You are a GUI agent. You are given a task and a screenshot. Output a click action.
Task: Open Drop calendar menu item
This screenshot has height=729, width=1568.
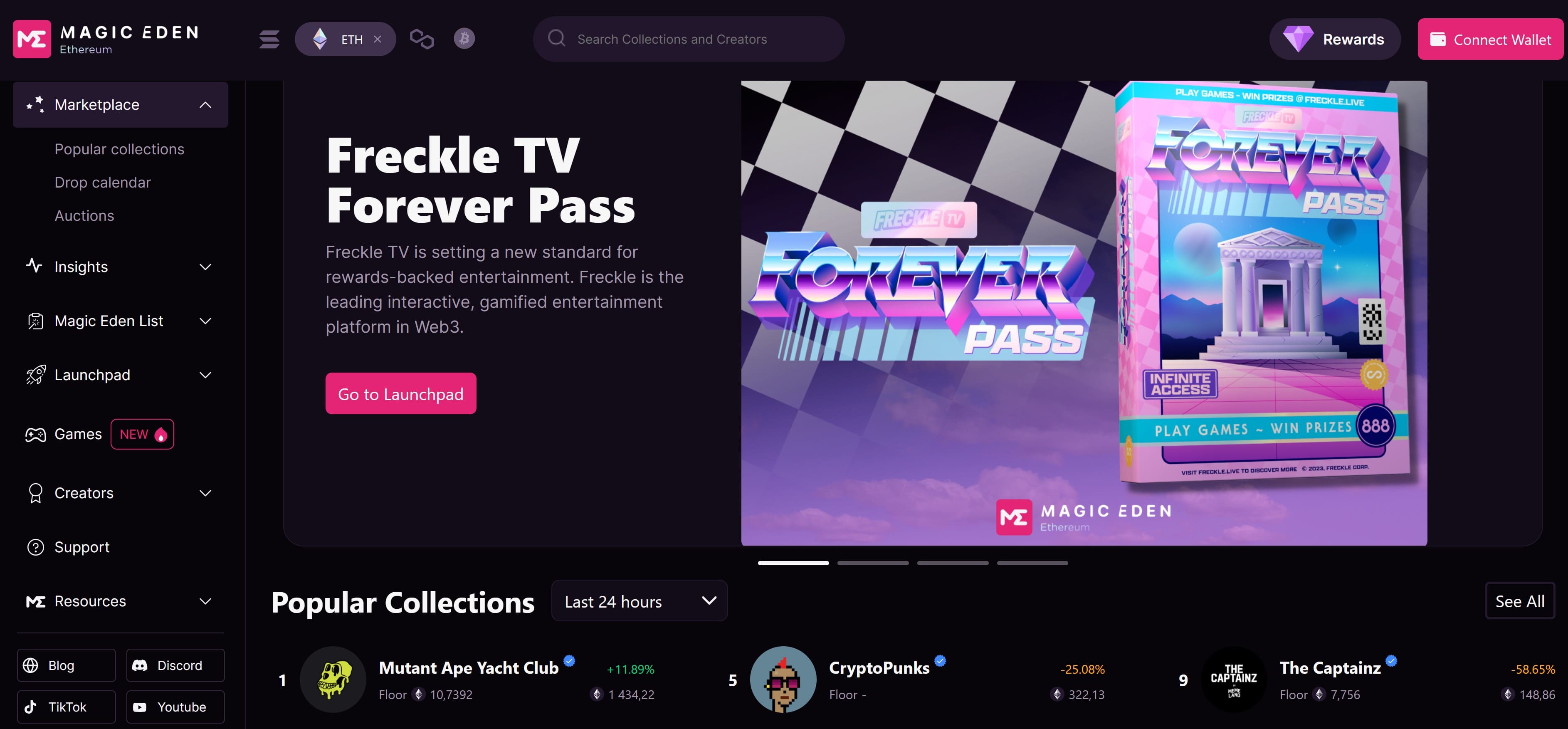(x=102, y=183)
